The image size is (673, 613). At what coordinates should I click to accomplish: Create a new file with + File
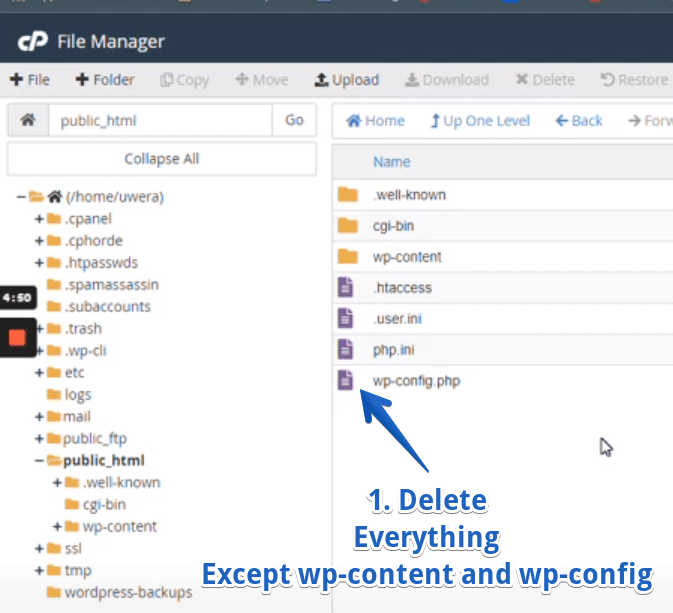point(30,80)
